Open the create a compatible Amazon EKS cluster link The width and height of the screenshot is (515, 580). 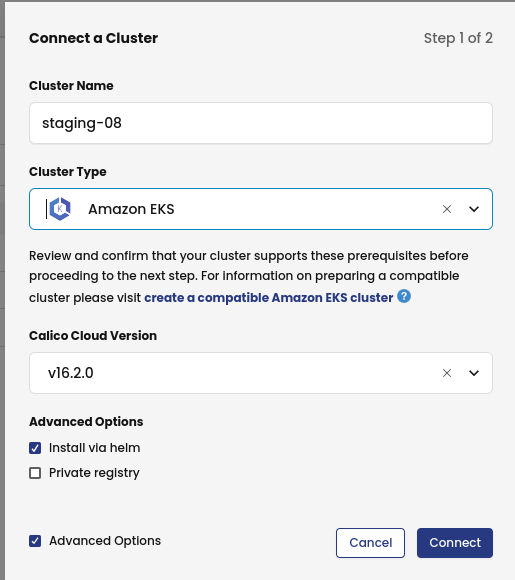pos(269,298)
